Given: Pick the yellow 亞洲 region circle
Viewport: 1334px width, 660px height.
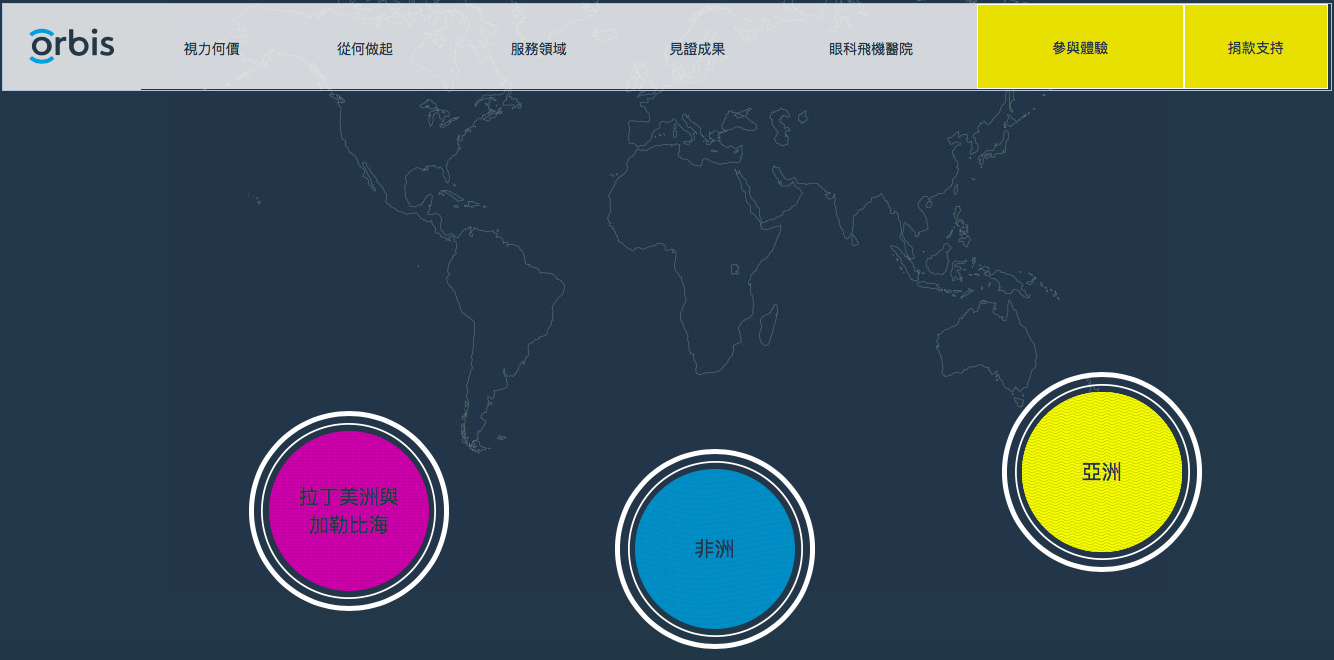Looking at the screenshot, I should [1101, 472].
